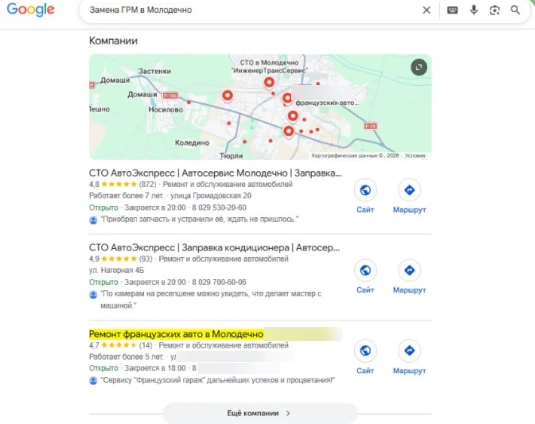535x424 pixels.
Task: Click the (14) reviews count
Action: pos(146,345)
